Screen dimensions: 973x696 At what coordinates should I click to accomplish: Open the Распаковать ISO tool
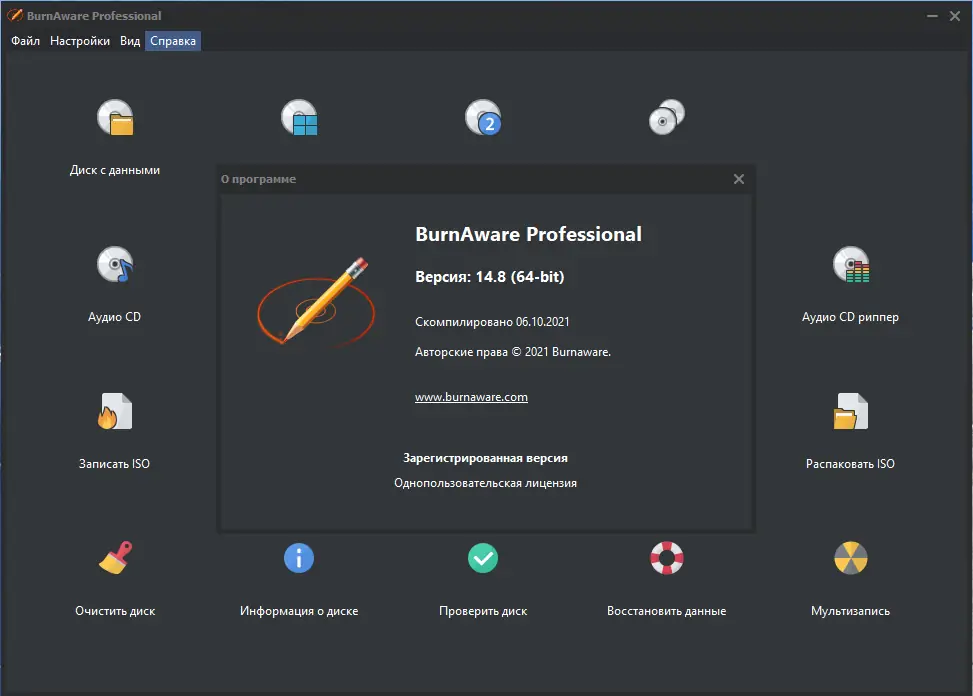(x=851, y=411)
